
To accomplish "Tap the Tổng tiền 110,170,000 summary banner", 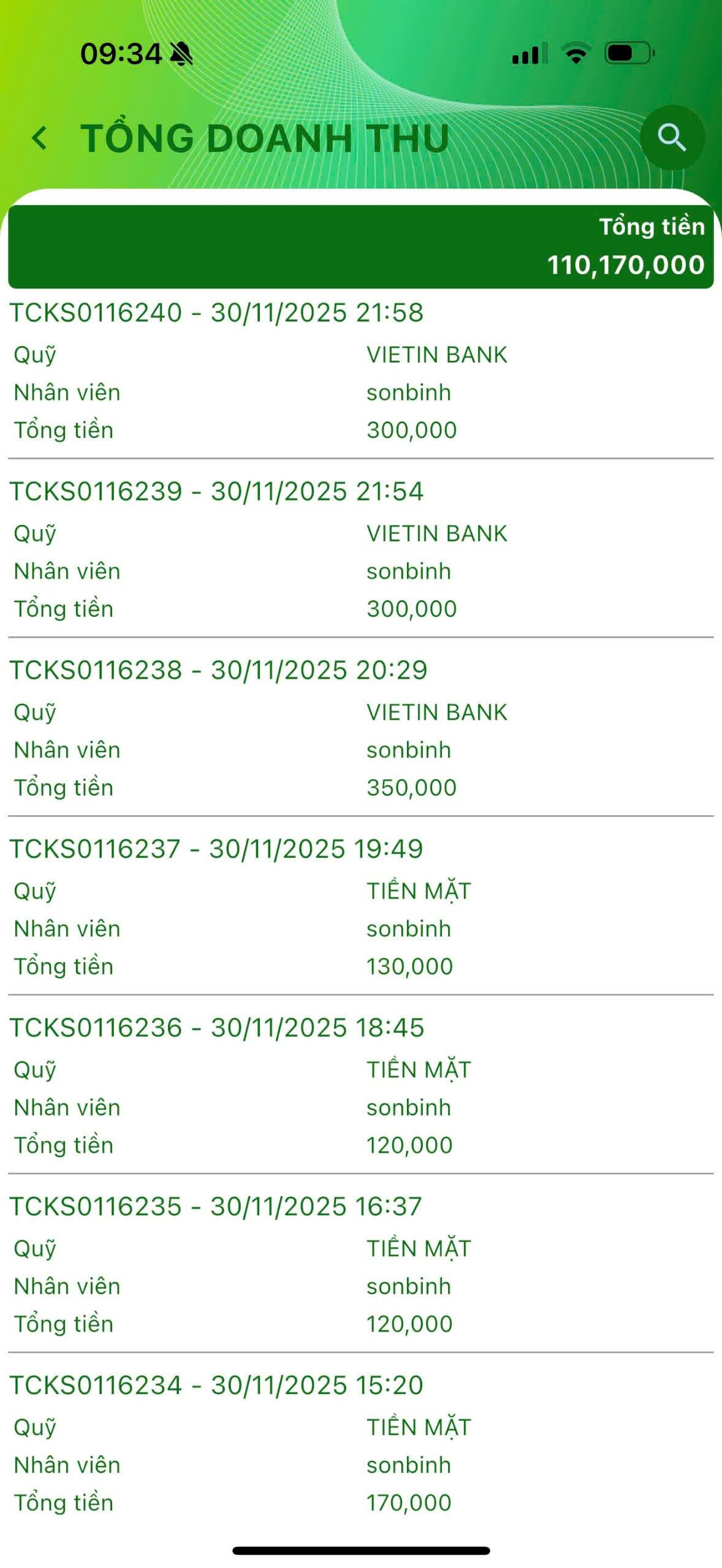I will pyautogui.click(x=360, y=246).
